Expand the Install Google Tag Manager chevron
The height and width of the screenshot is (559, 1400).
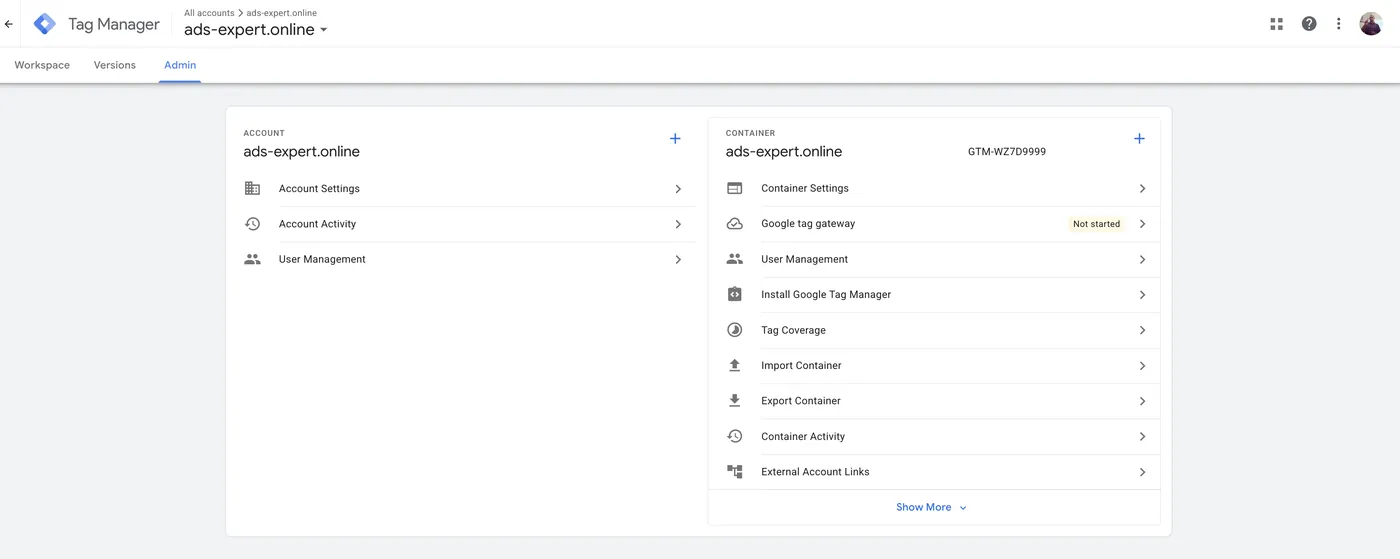pos(1142,295)
